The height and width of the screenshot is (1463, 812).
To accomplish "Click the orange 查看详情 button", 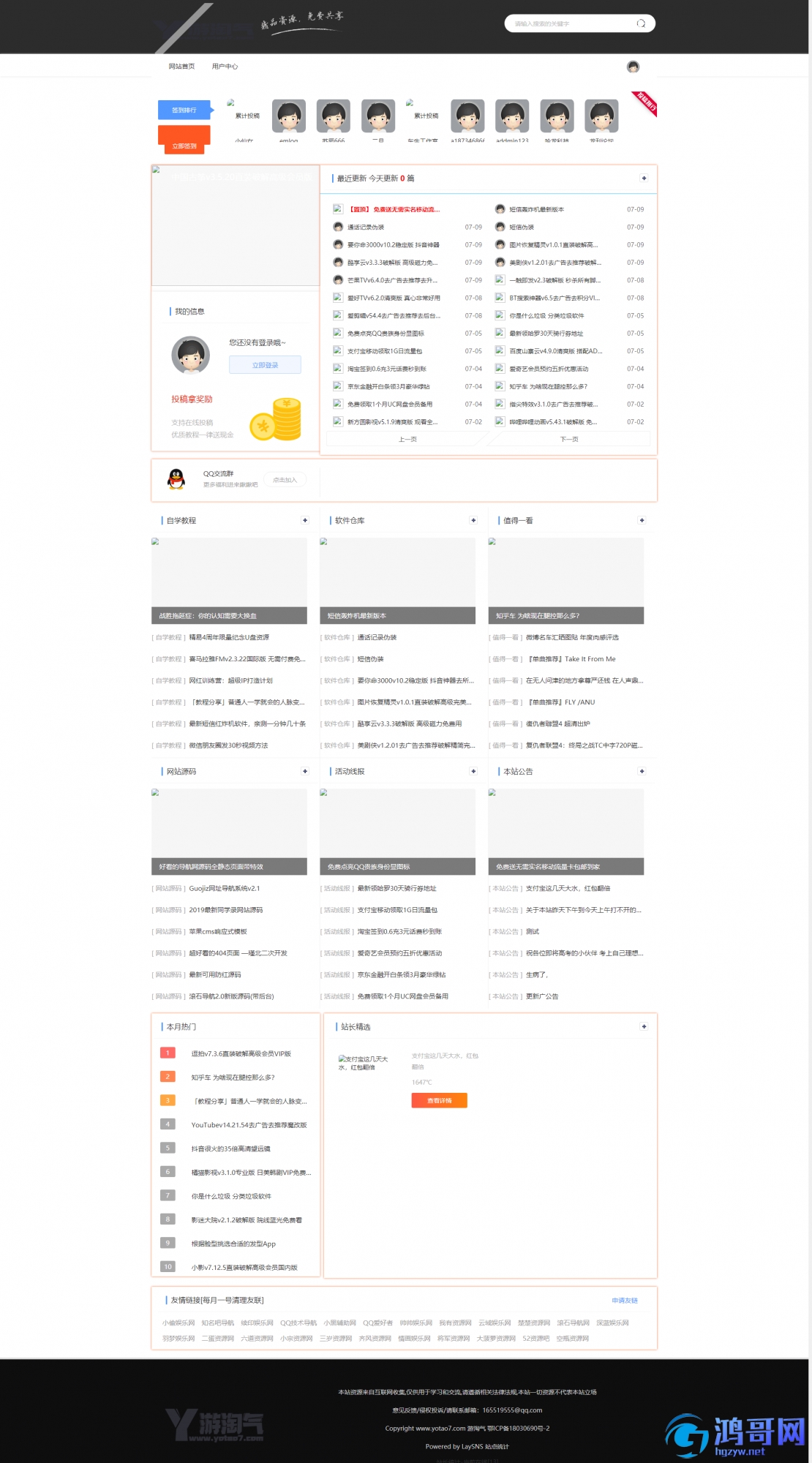I will coord(439,1100).
